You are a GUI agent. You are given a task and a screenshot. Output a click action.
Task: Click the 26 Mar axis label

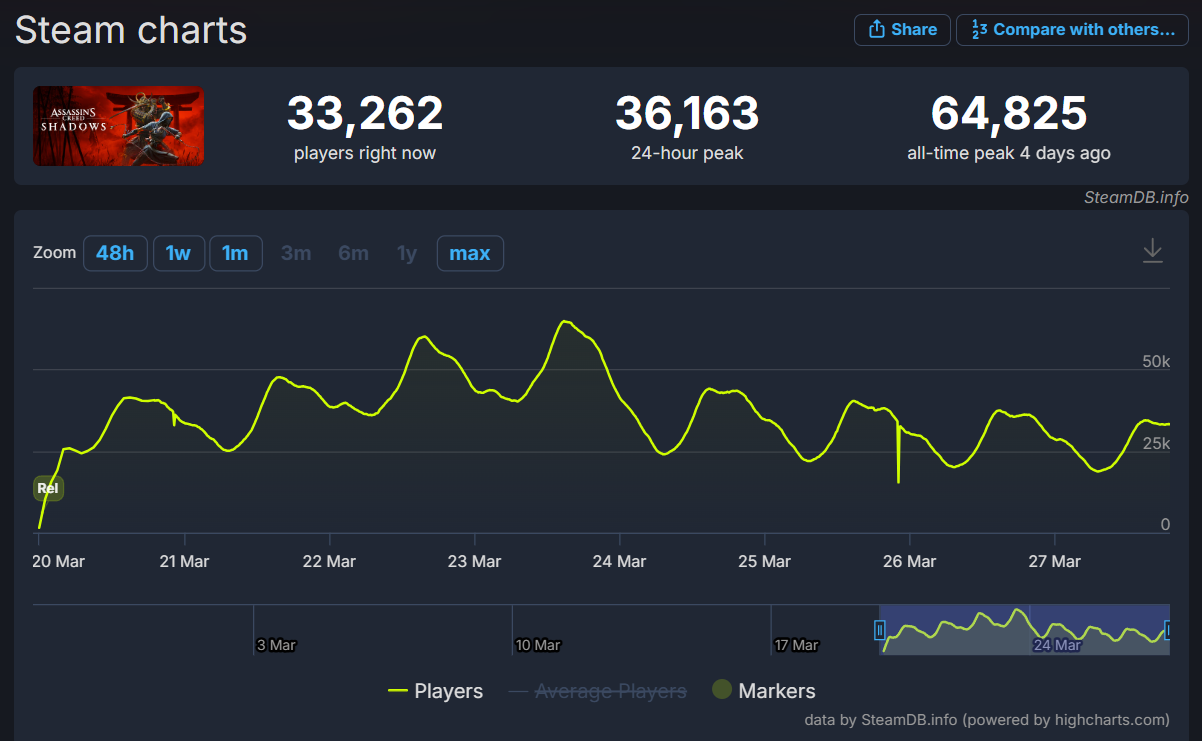pyautogui.click(x=909, y=561)
